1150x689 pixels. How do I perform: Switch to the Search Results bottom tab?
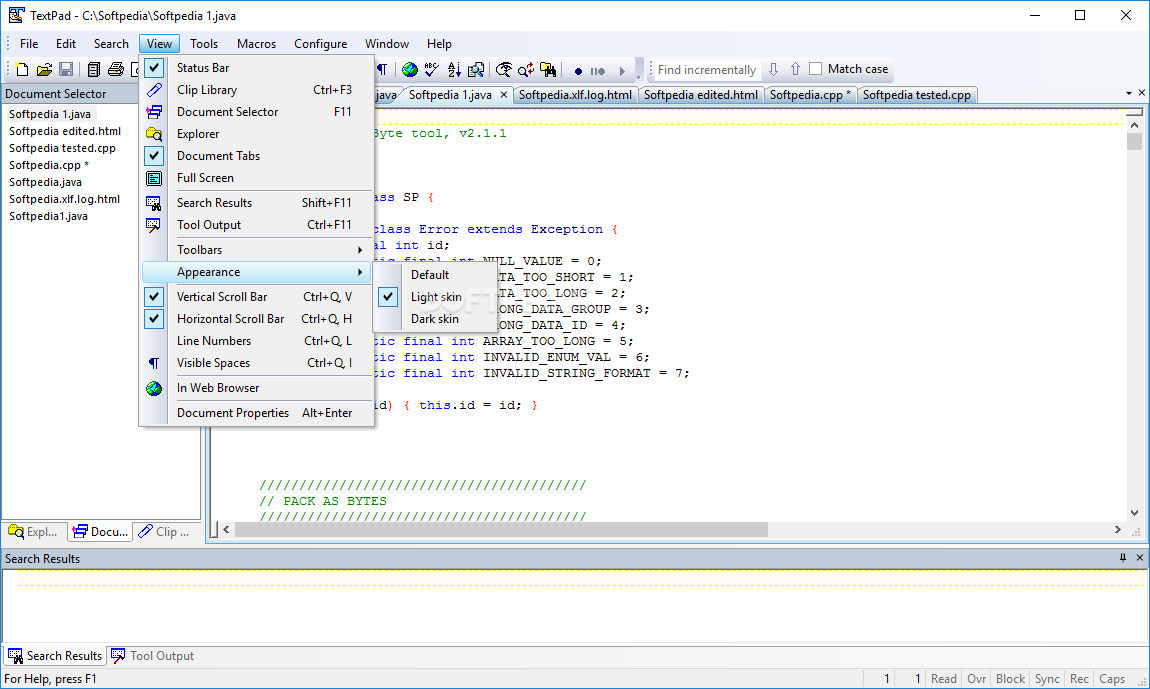tap(56, 655)
